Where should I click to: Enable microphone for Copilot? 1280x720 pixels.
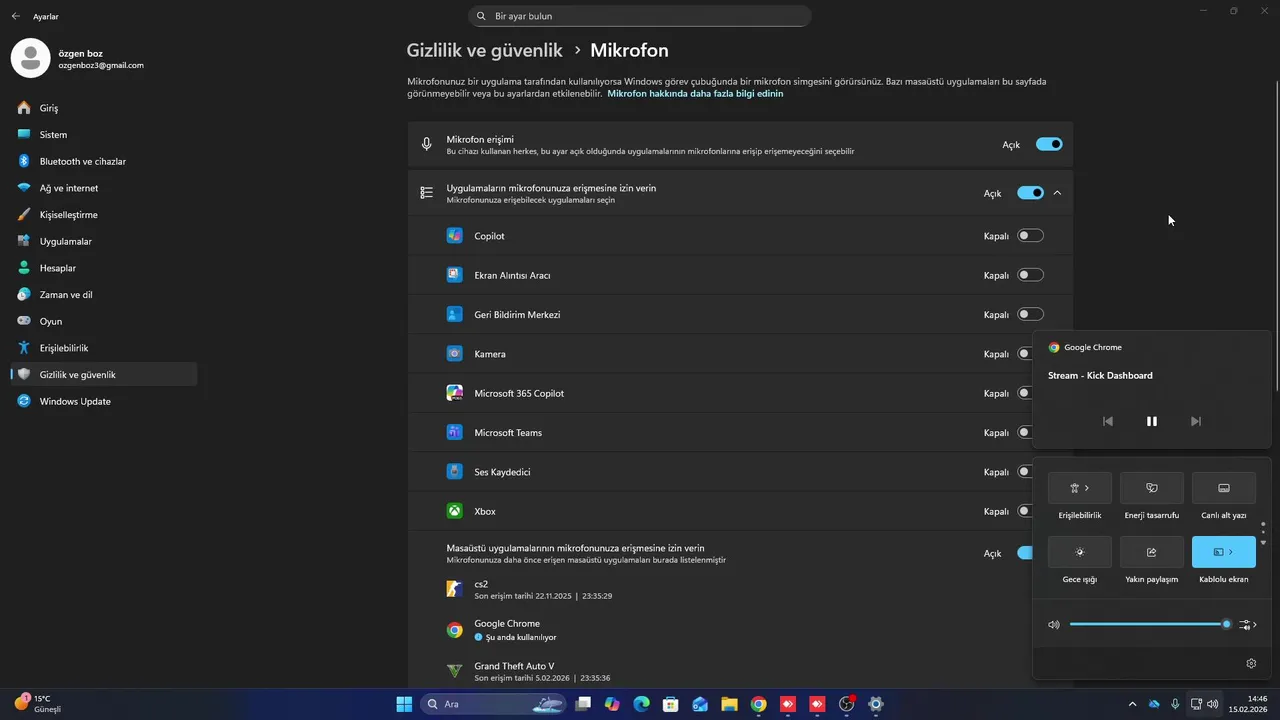[1030, 236]
